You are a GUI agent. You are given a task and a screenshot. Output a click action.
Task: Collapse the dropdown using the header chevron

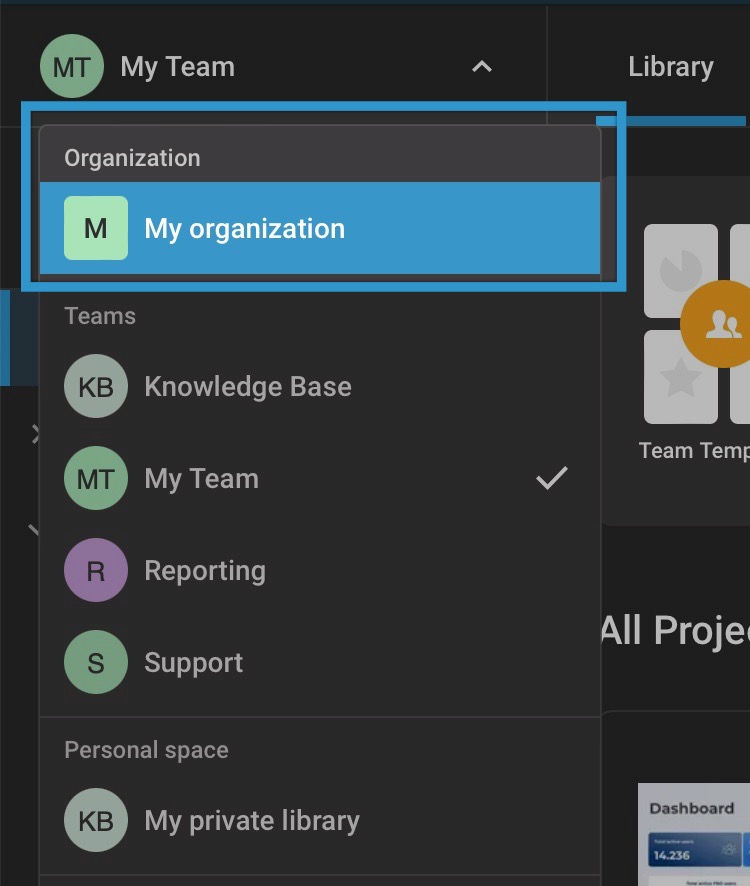[x=483, y=66]
